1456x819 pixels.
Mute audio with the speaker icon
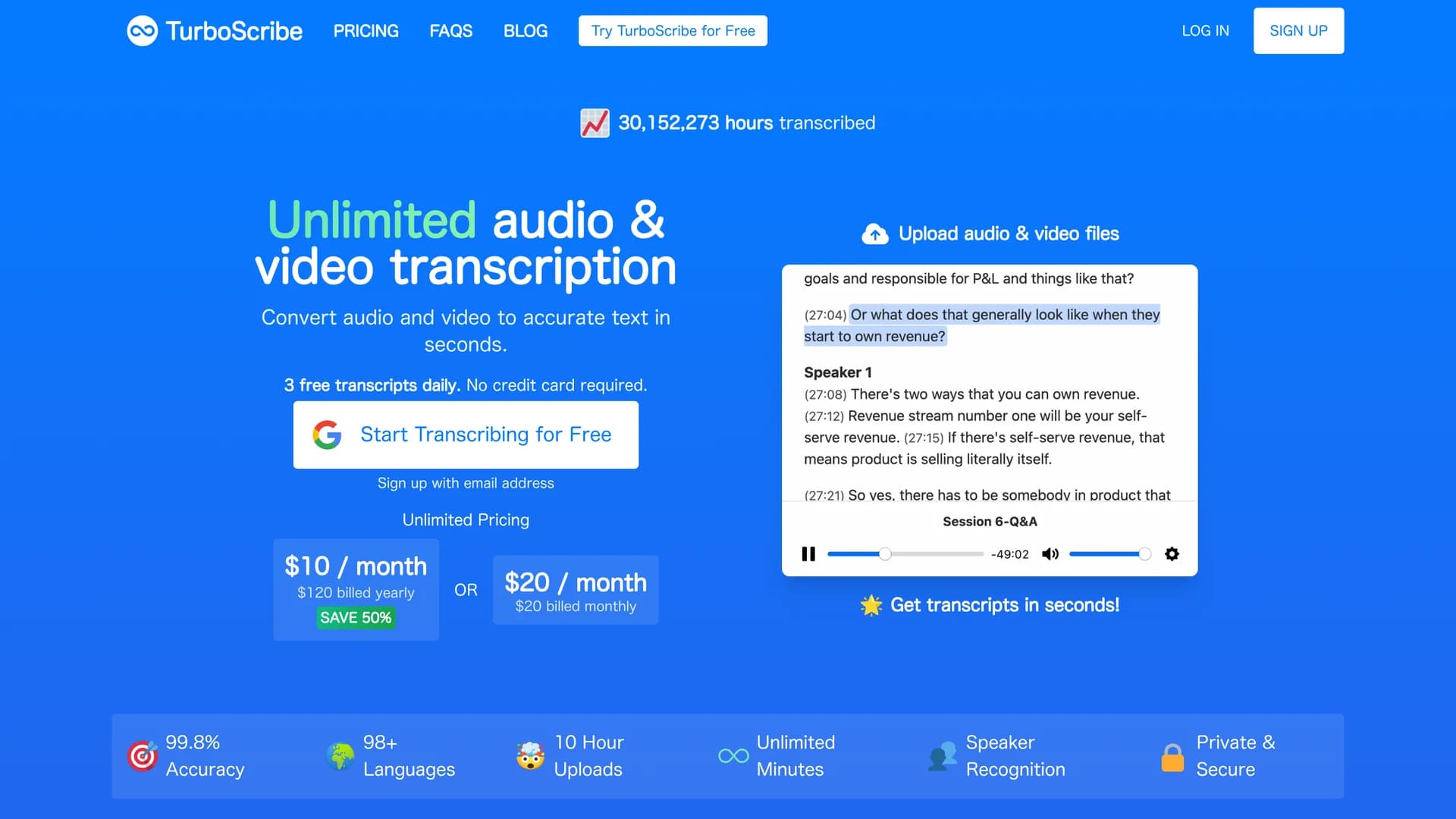coord(1050,554)
